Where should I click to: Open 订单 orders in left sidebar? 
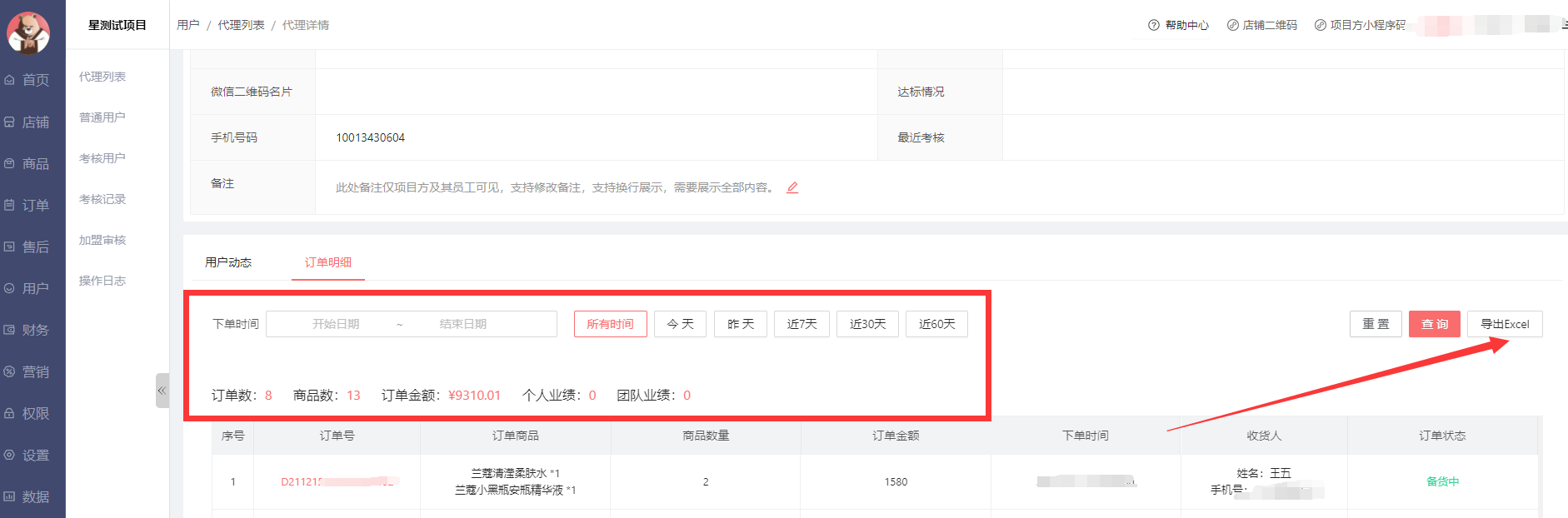pos(33,206)
